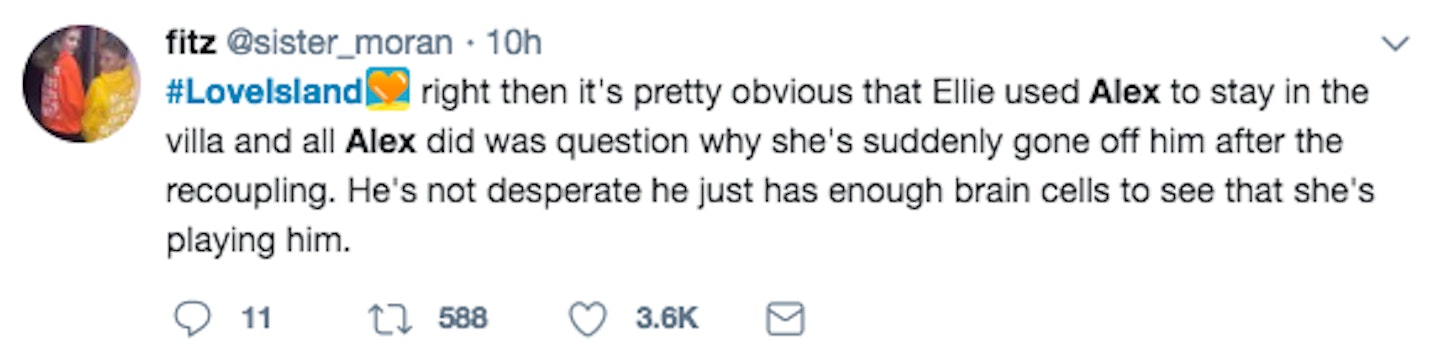Visit the @sister_moran handle link

coord(335,43)
